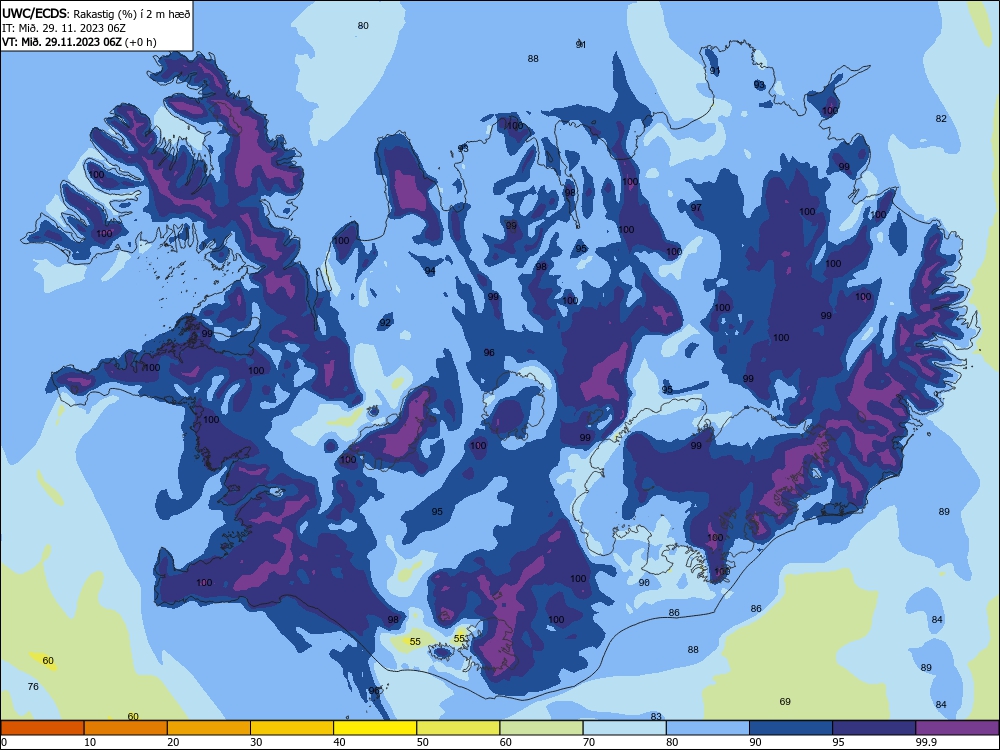
Task: Click the "97" humidity value on the map
Action: [696, 207]
